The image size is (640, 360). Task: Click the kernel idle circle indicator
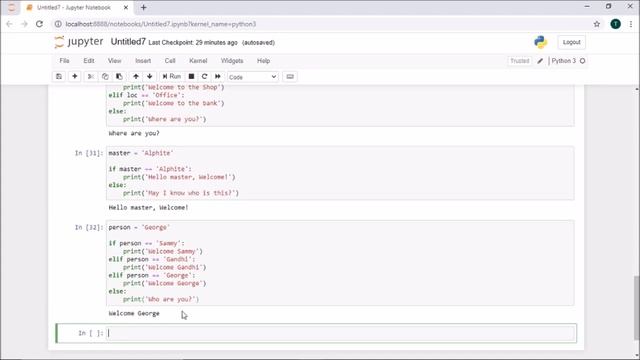(582, 61)
